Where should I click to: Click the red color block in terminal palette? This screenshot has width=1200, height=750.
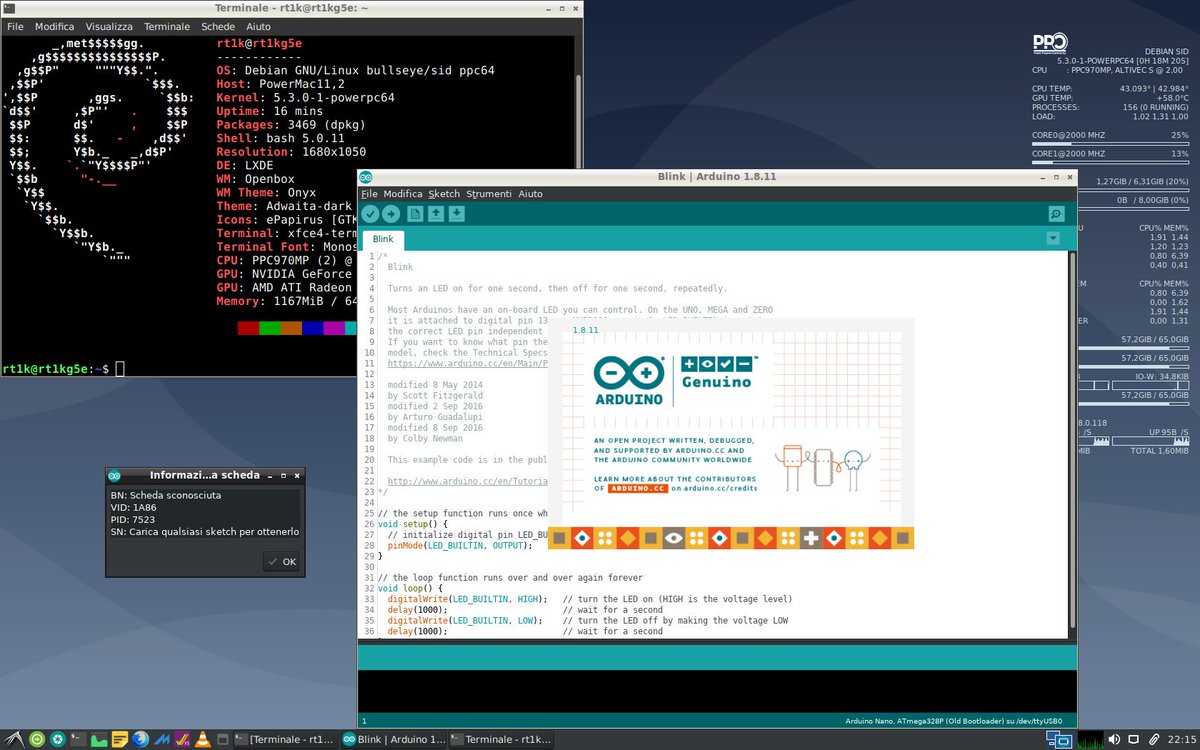click(248, 328)
